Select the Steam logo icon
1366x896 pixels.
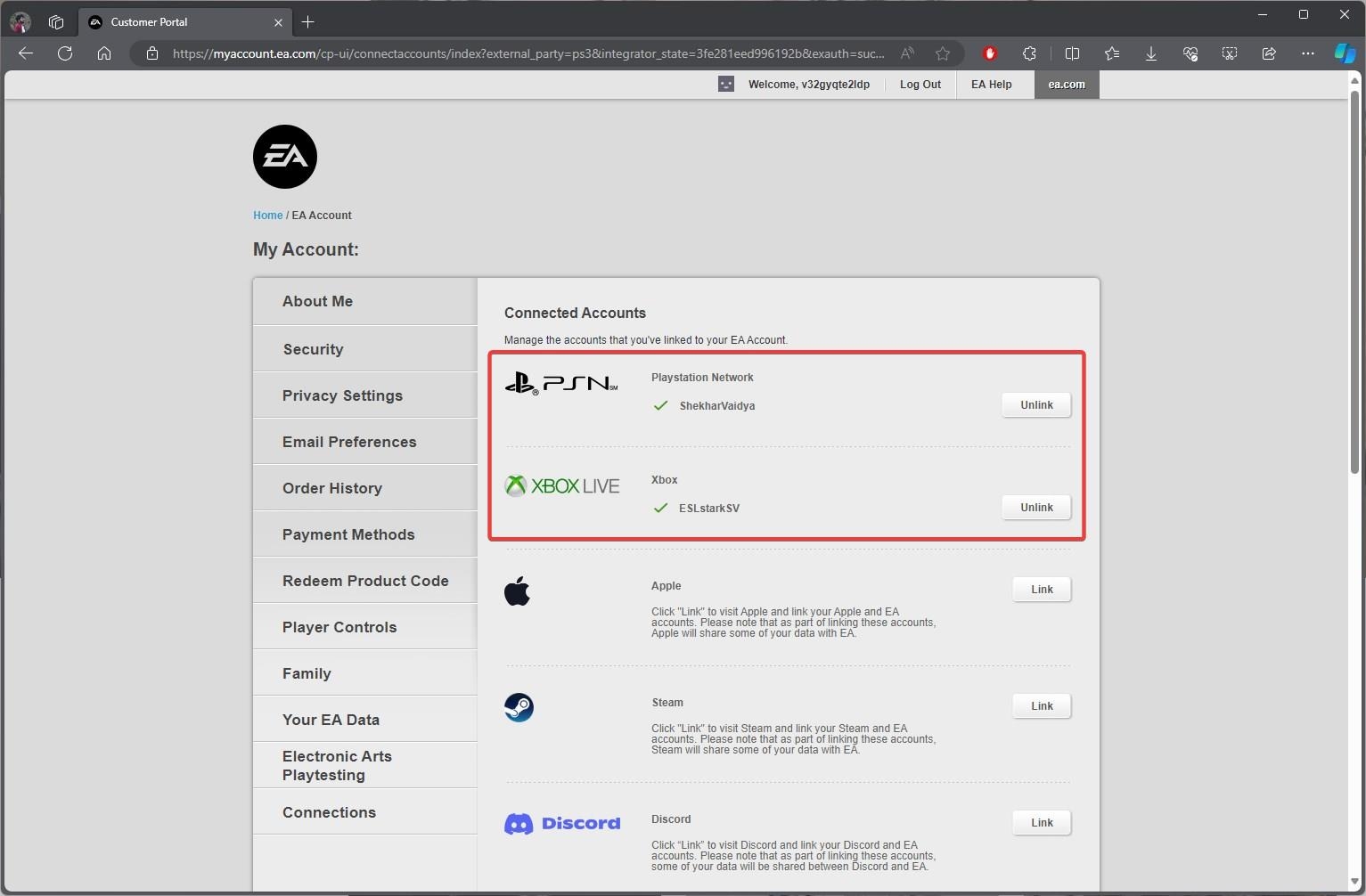(519, 706)
